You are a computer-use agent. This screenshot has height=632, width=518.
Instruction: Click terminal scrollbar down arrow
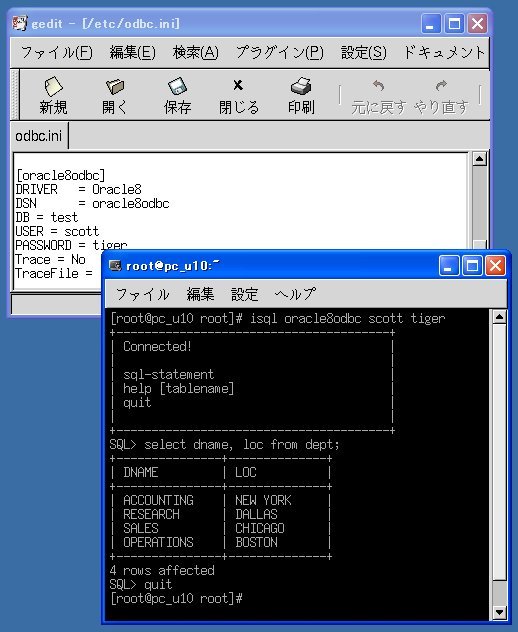[x=499, y=613]
